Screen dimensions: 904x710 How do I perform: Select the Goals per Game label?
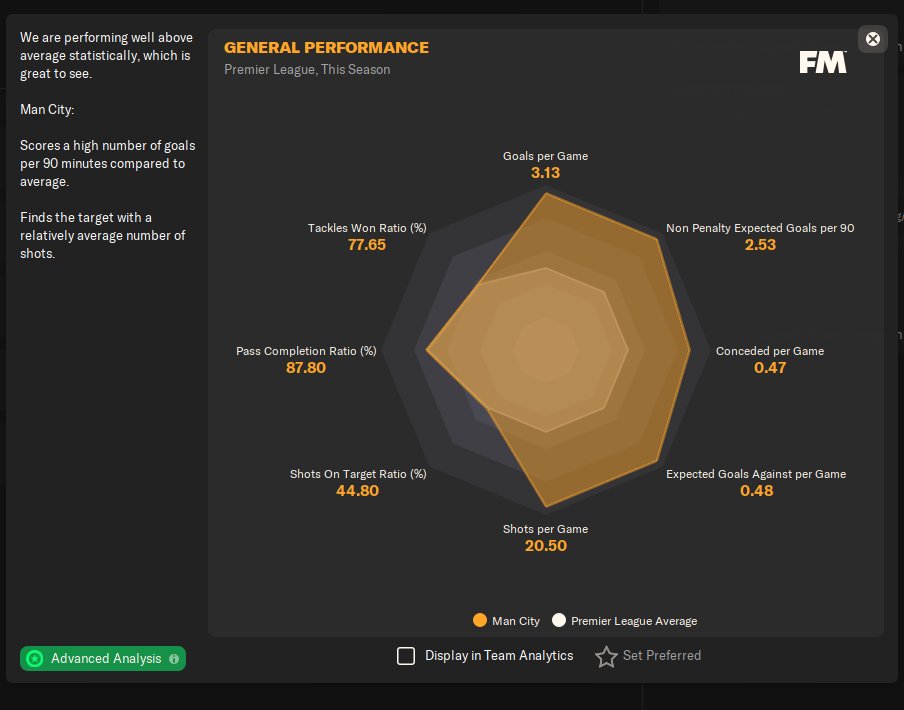coord(545,156)
